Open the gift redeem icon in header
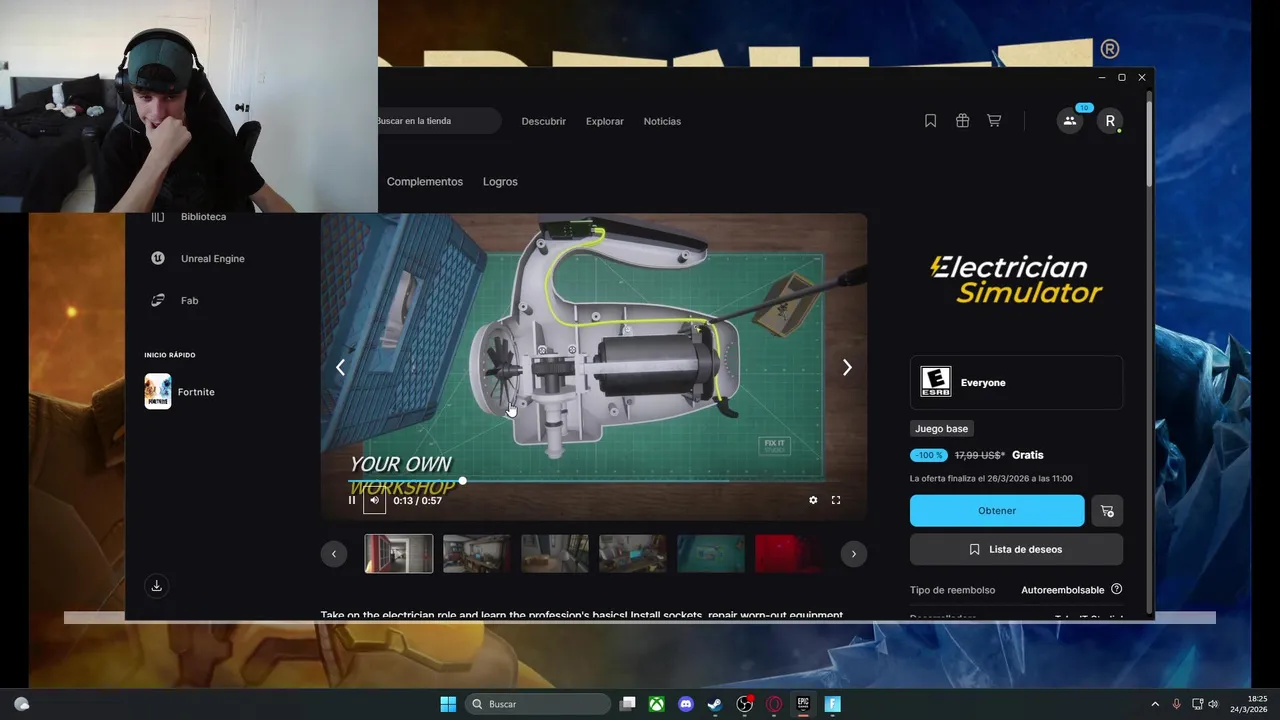This screenshot has width=1280, height=720. (x=962, y=121)
